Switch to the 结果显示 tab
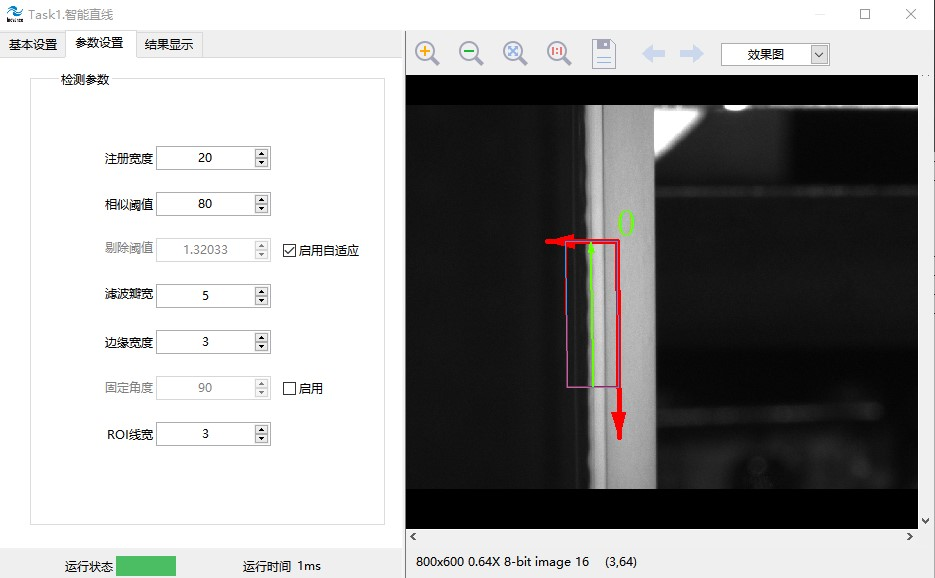The image size is (935, 578). 169,44
